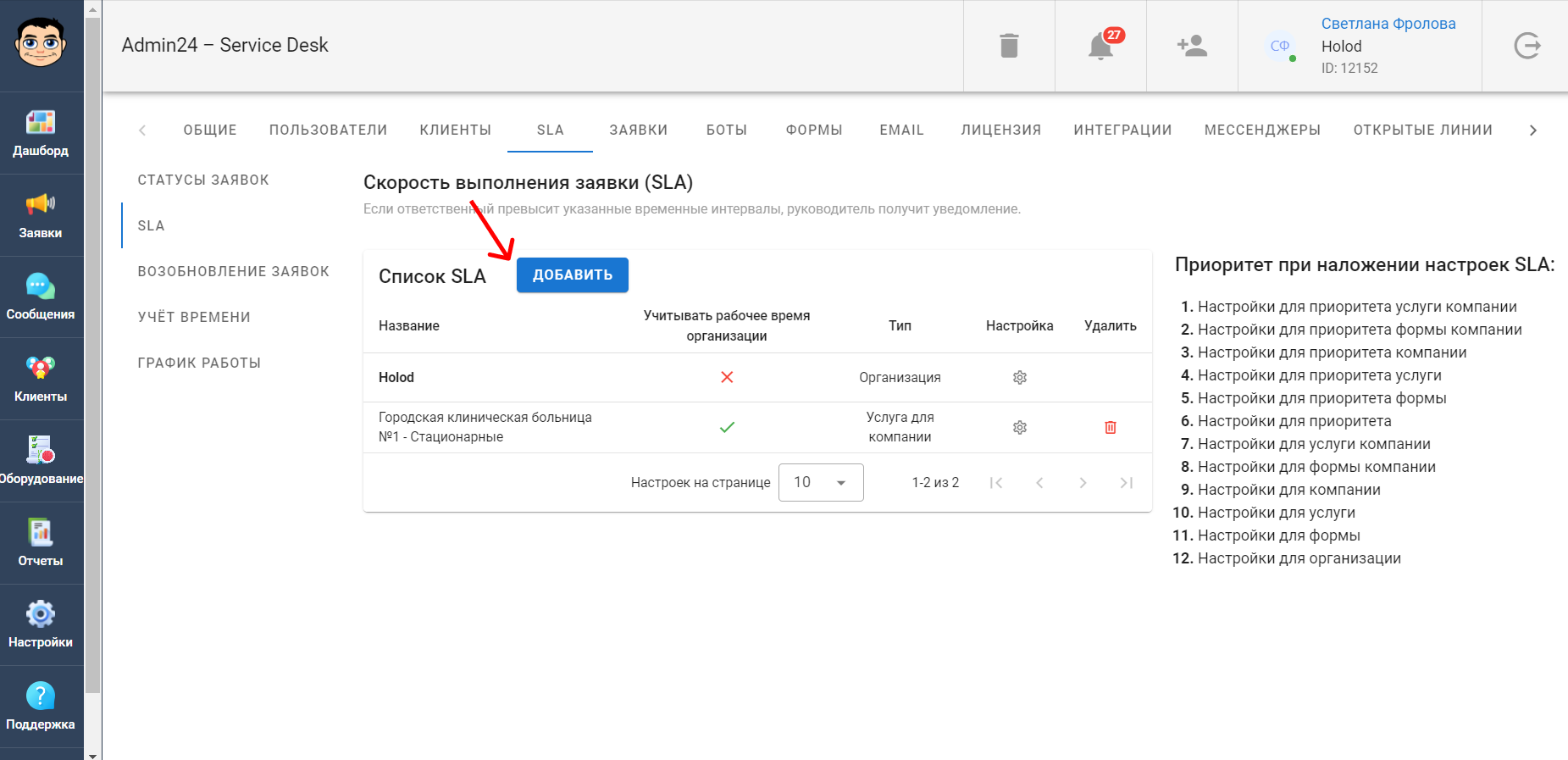This screenshot has height=760, width=1568.
Task: Open the Клиенты sidebar section
Action: click(41, 380)
